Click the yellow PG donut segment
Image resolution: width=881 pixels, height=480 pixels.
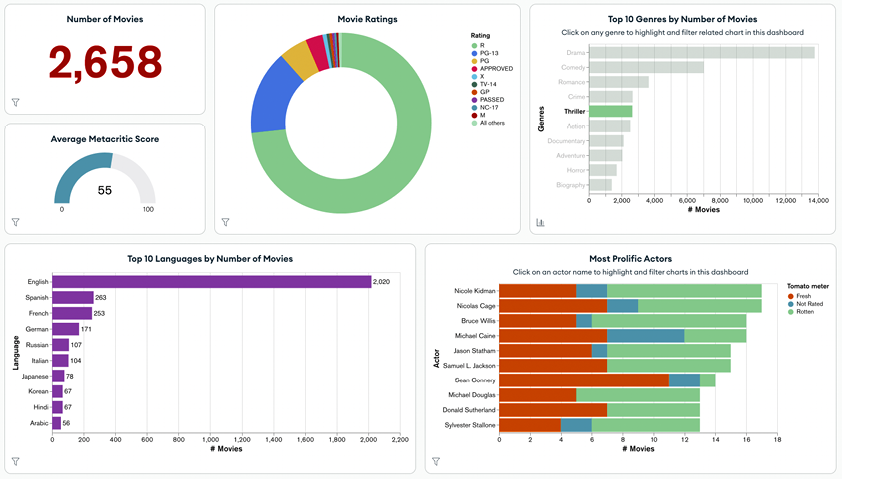(x=301, y=61)
